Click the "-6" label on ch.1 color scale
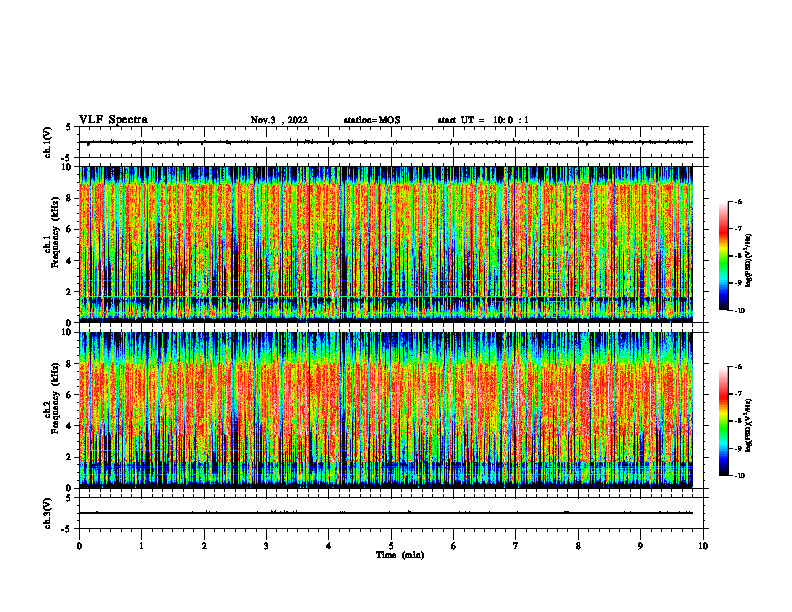 click(x=738, y=202)
